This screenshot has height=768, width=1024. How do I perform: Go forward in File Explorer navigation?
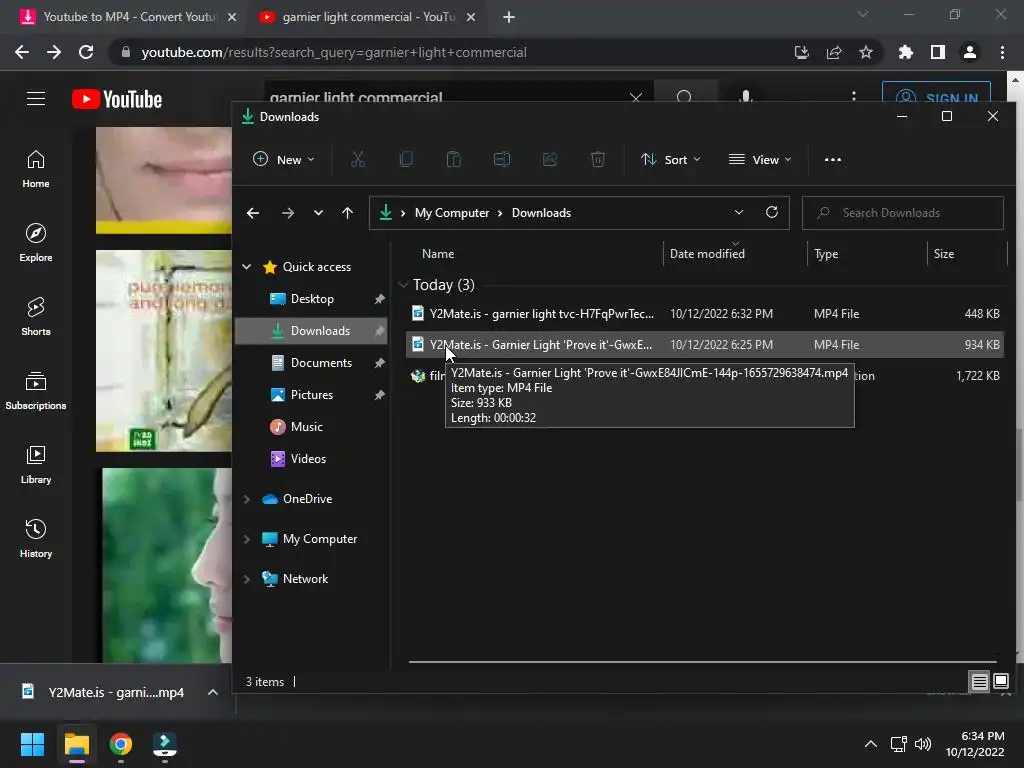click(x=287, y=213)
